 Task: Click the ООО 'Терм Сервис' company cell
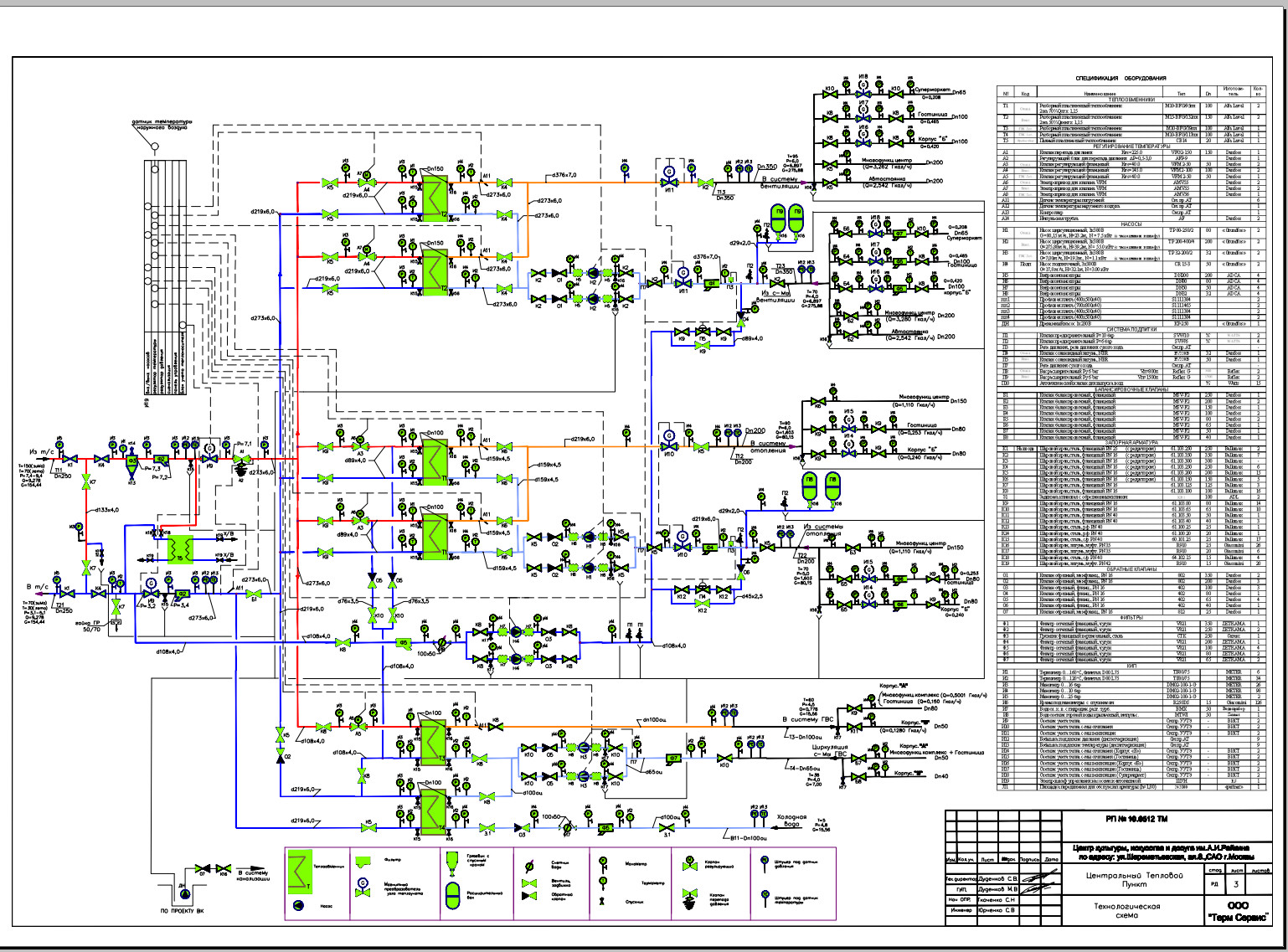point(1237,911)
